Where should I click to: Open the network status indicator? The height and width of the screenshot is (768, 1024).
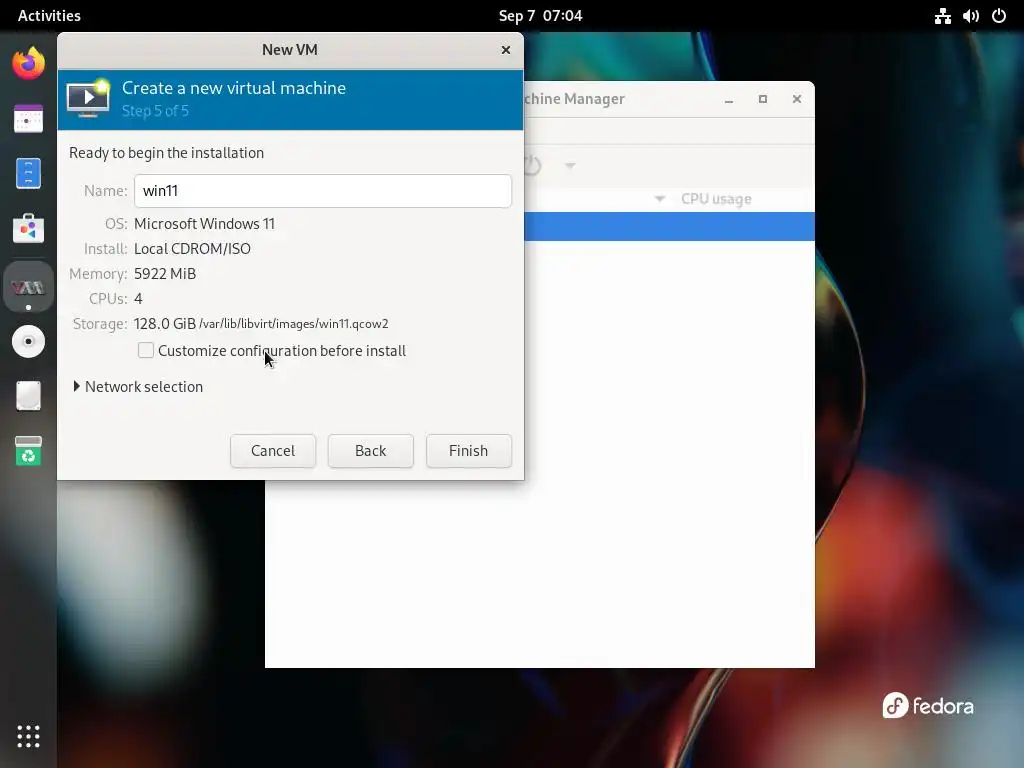pos(942,16)
